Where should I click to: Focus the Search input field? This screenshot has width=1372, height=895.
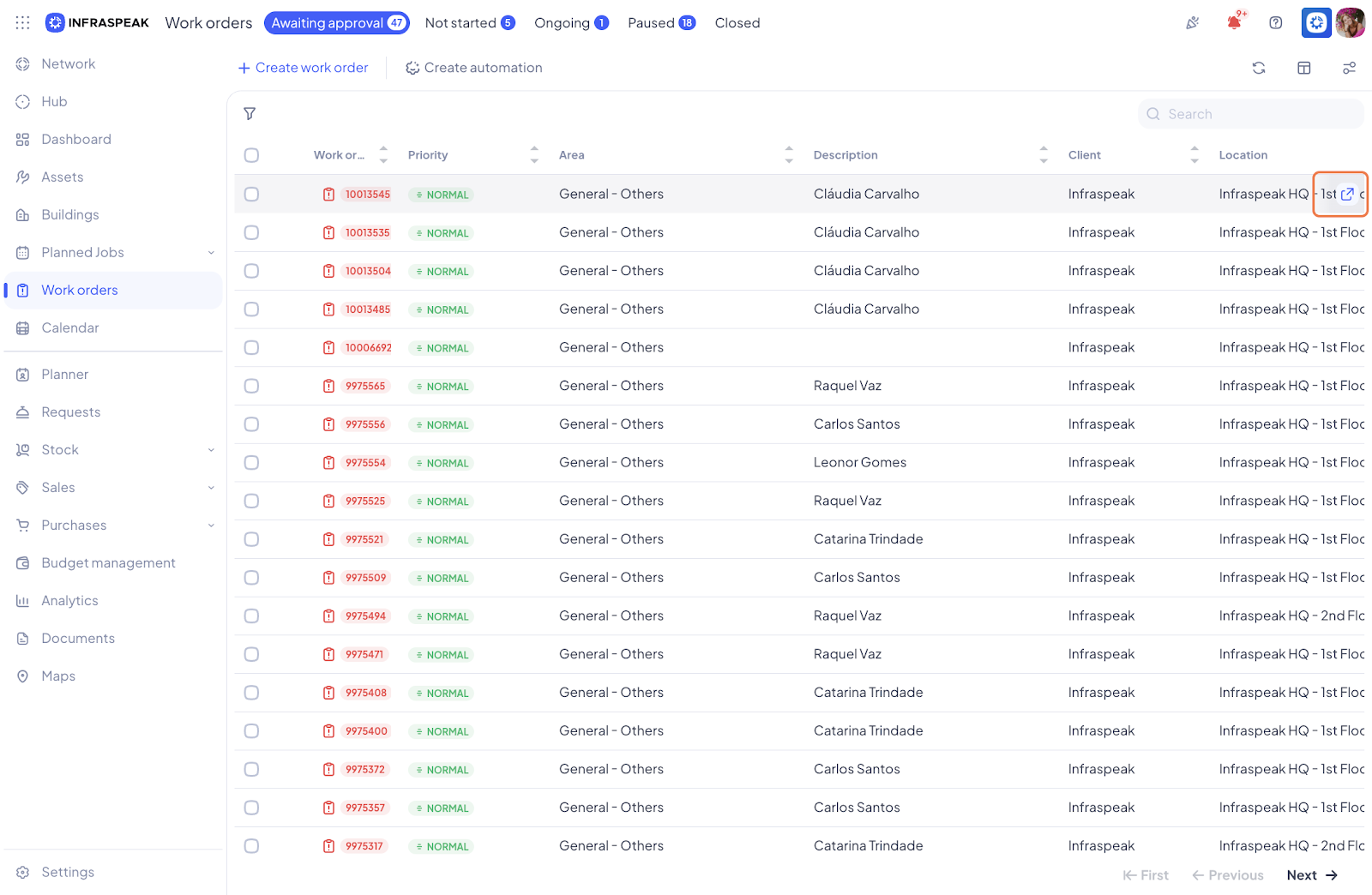(x=1251, y=114)
